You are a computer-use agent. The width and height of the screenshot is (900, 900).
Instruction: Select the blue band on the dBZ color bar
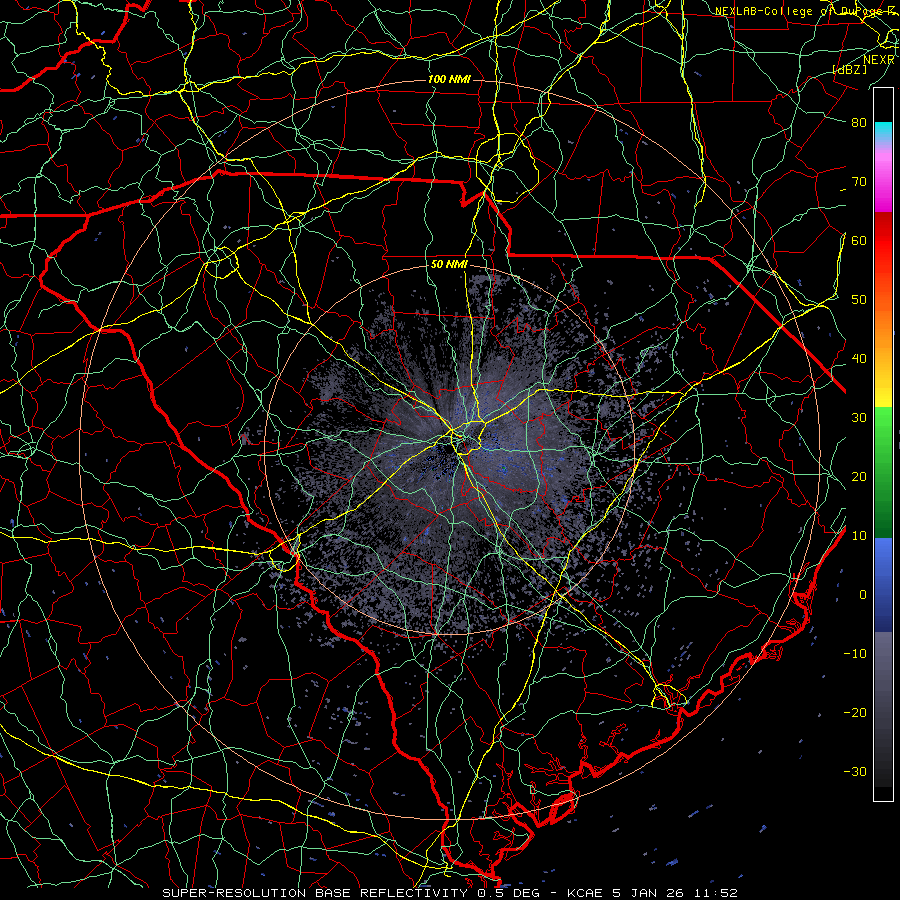(x=883, y=585)
